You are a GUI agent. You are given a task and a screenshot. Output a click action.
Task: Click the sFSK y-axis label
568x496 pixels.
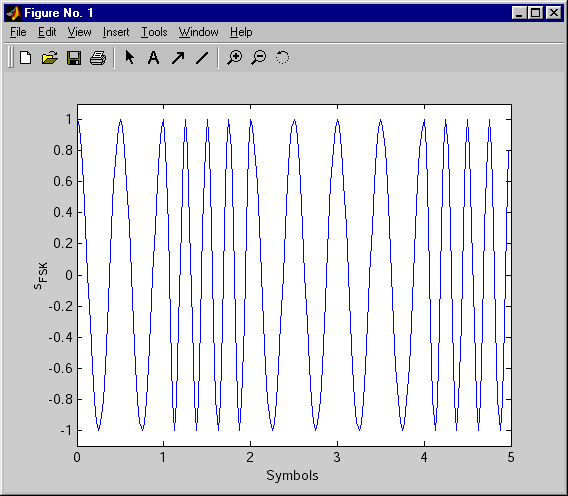[x=41, y=276]
